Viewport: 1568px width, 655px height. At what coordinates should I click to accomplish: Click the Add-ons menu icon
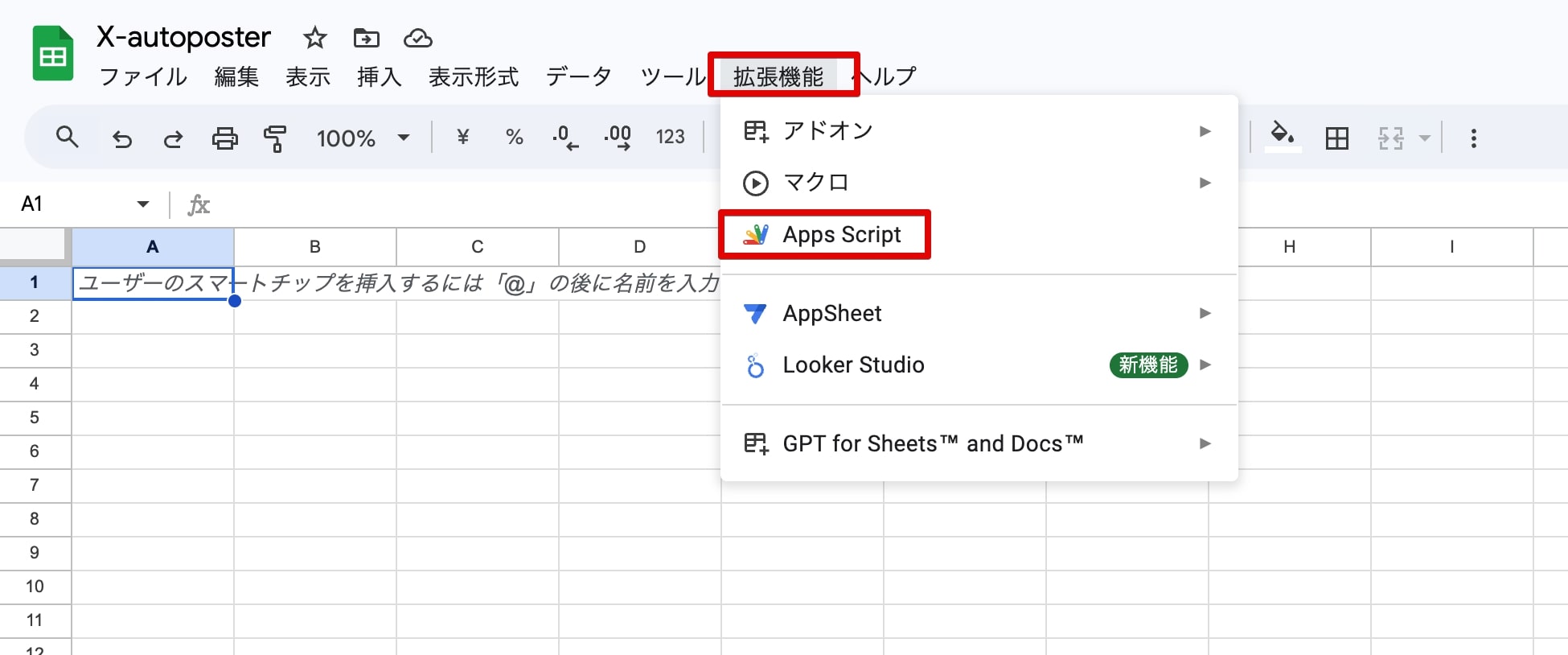(x=756, y=130)
